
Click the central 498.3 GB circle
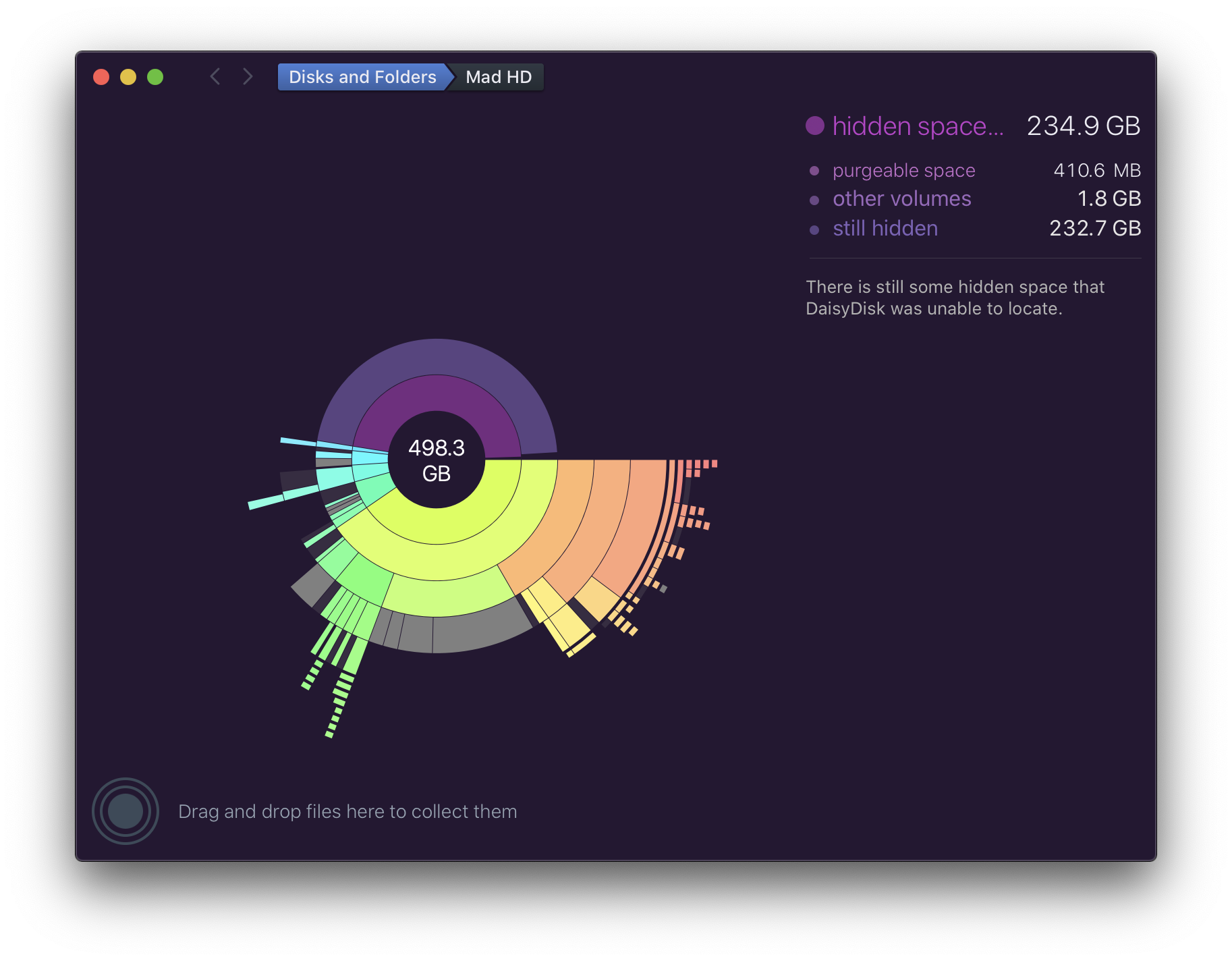coord(437,461)
